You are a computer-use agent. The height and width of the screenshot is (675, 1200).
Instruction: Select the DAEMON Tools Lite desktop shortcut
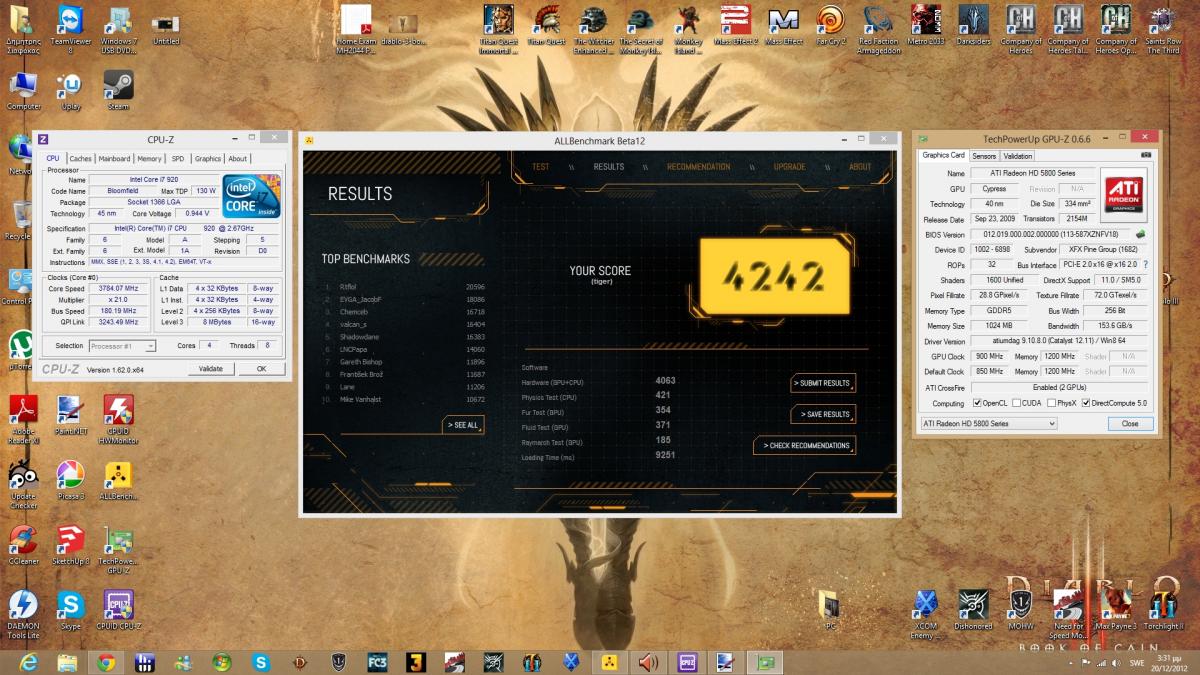(23, 615)
